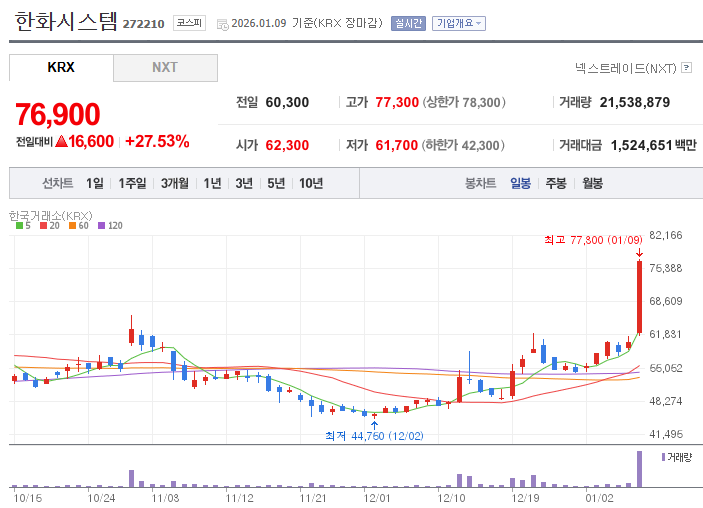
Task: Click the 12/01 date axis label
Action: tap(377, 498)
